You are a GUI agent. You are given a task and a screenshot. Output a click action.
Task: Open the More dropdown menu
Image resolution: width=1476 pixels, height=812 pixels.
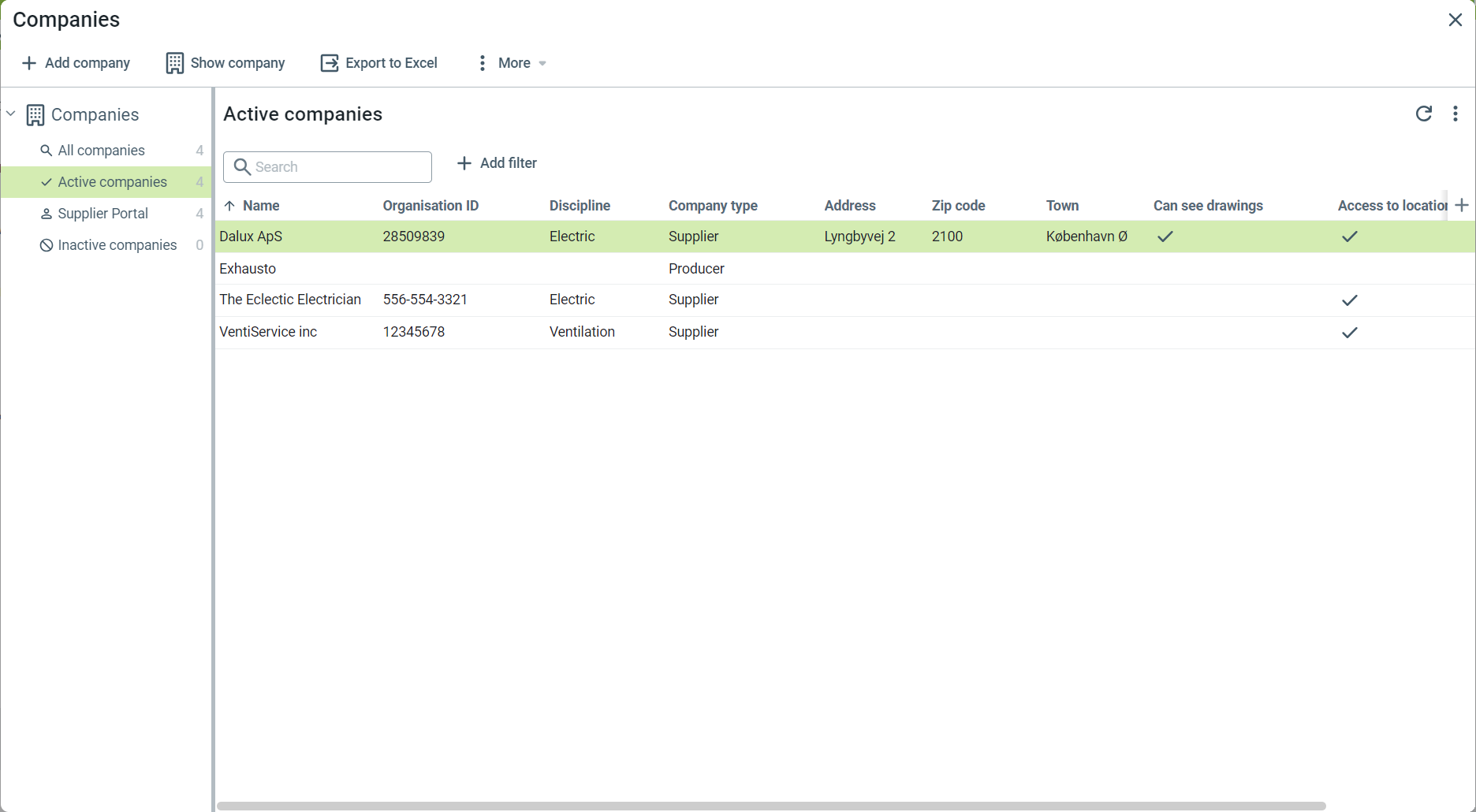point(513,63)
